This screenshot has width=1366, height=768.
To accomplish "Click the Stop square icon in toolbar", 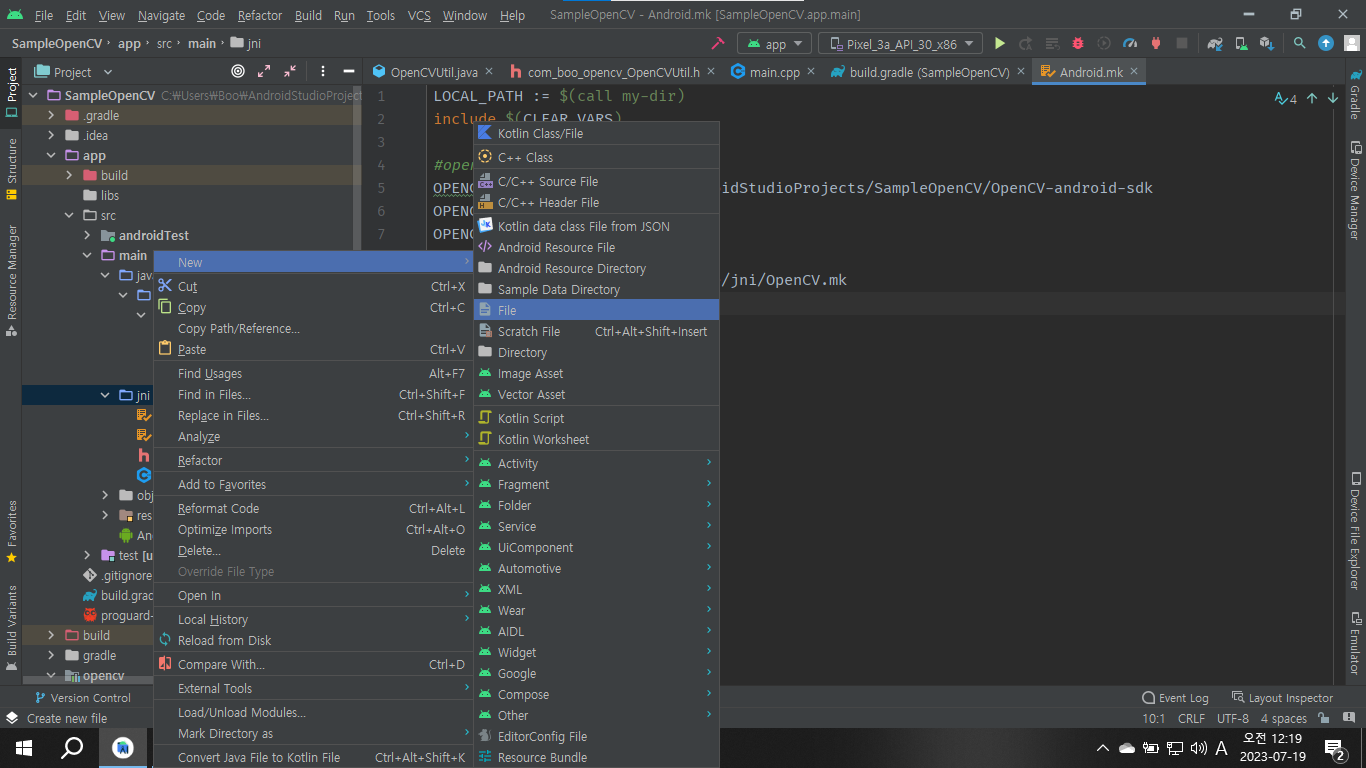I will 1182,44.
